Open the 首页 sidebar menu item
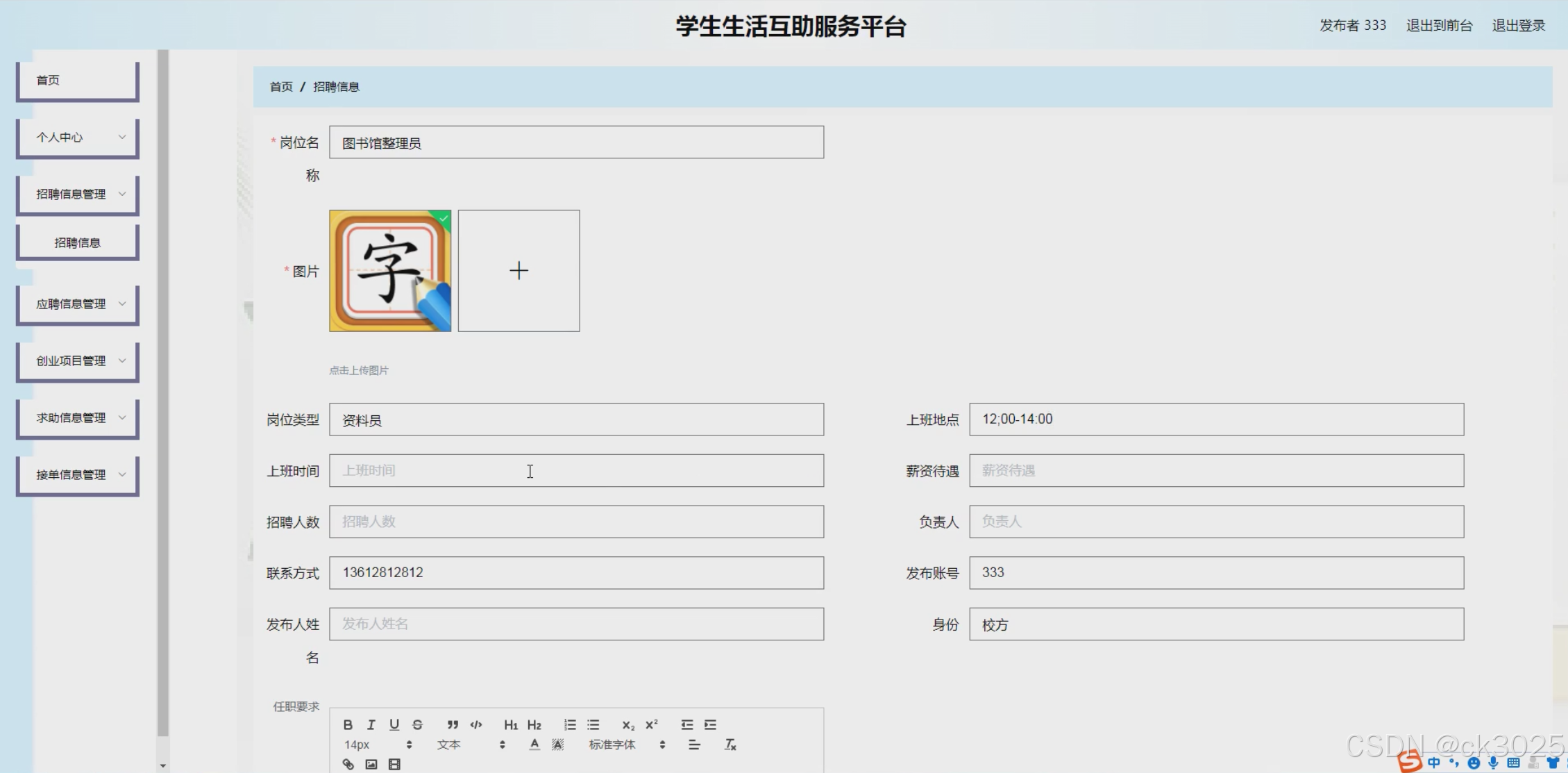This screenshot has width=1568, height=773. (x=78, y=80)
